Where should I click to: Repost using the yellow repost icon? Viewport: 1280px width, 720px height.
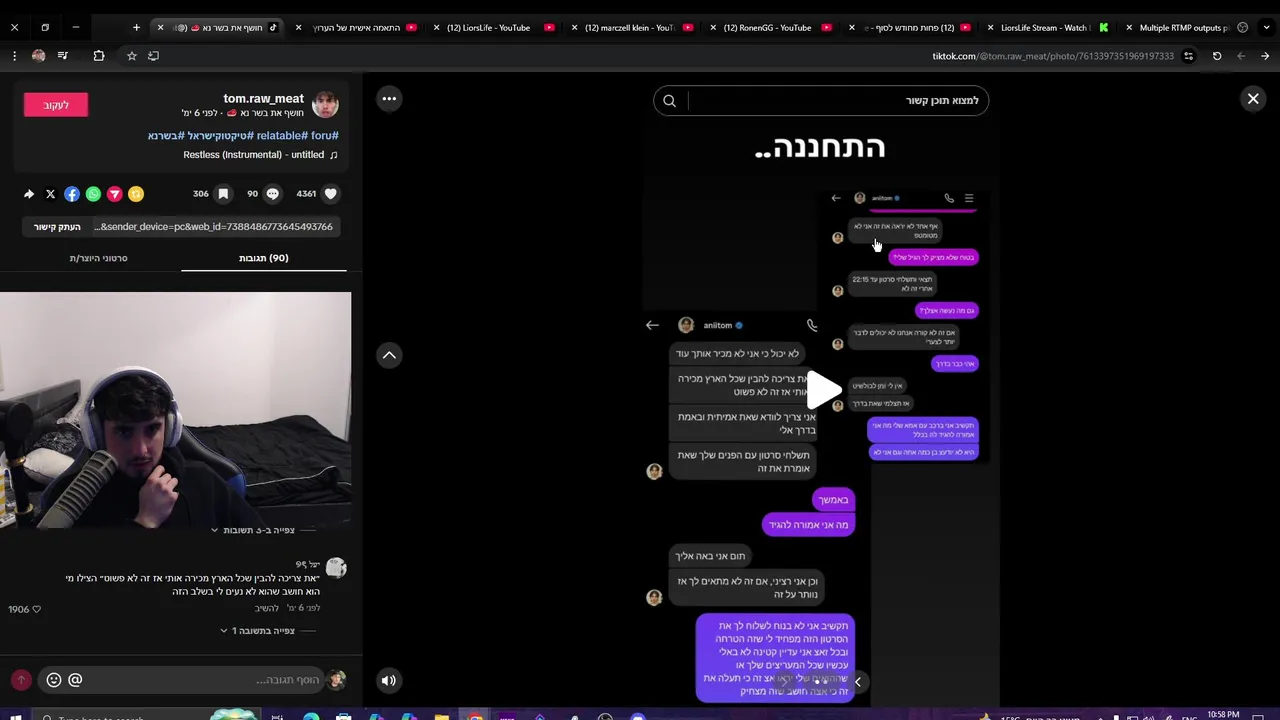click(x=136, y=194)
